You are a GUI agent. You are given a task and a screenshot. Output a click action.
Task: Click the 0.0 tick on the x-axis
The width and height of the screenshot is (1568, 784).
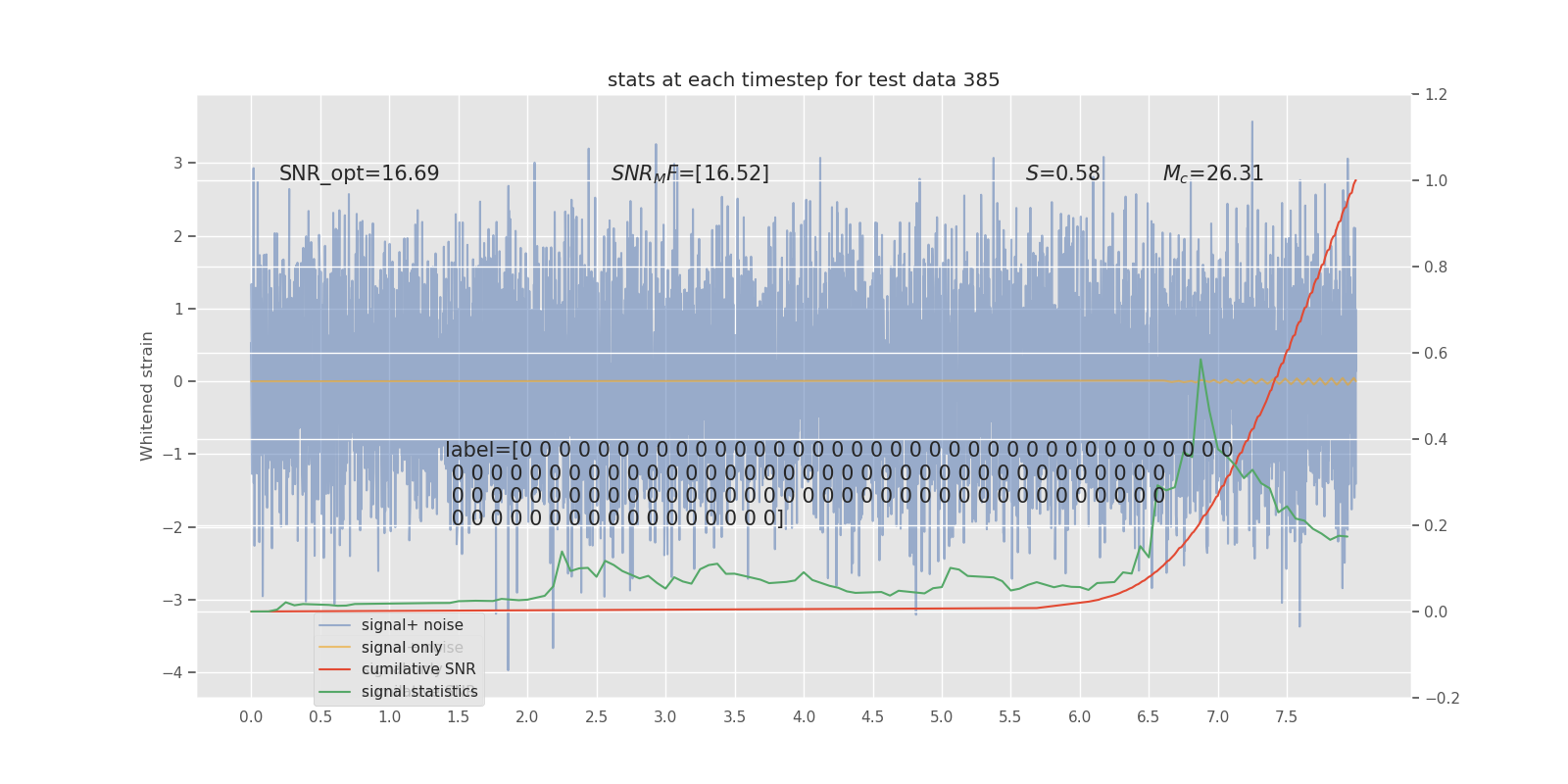pos(251,717)
